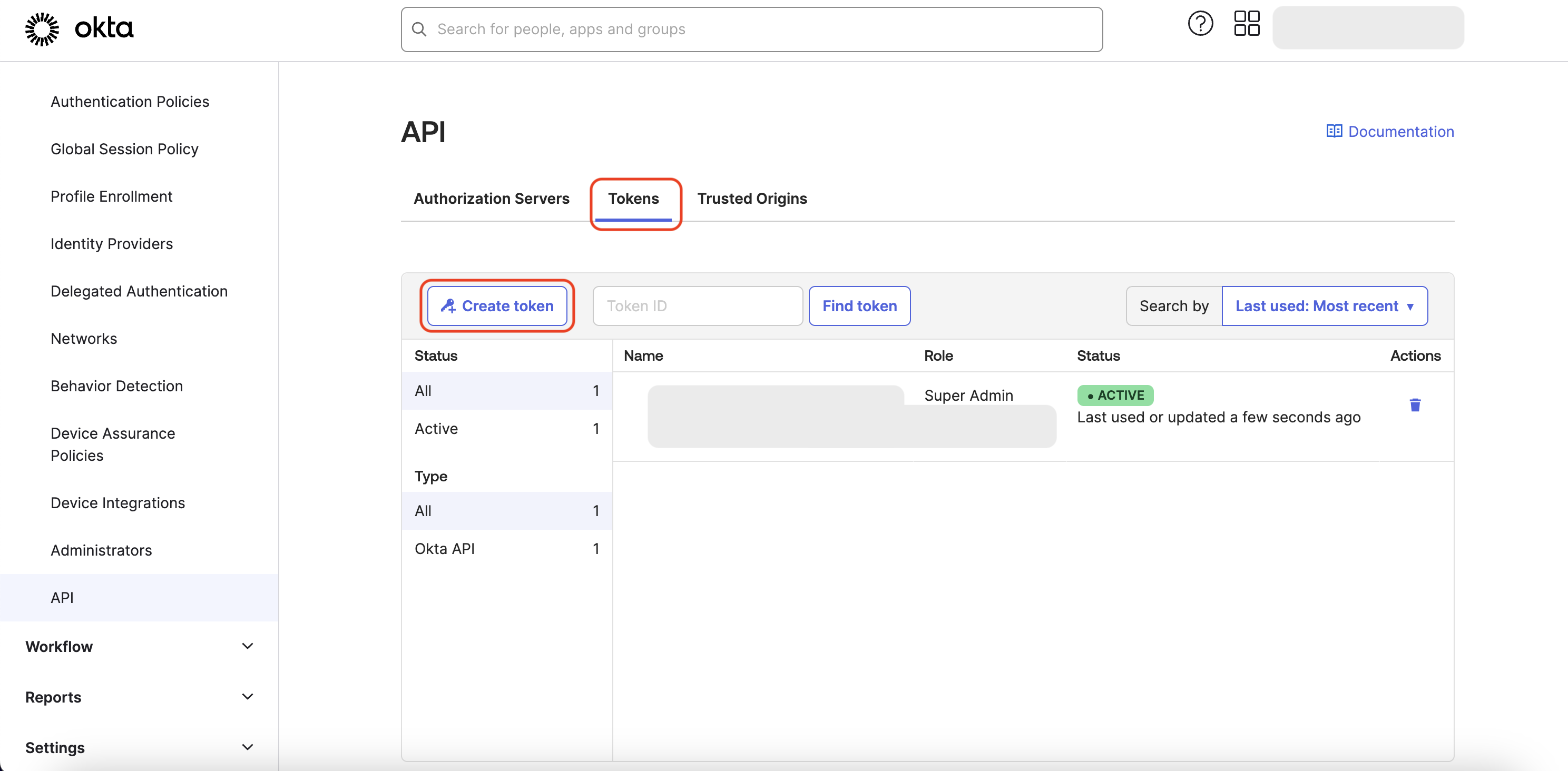Viewport: 1568px width, 771px height.
Task: Click the Role column header
Action: 938,356
